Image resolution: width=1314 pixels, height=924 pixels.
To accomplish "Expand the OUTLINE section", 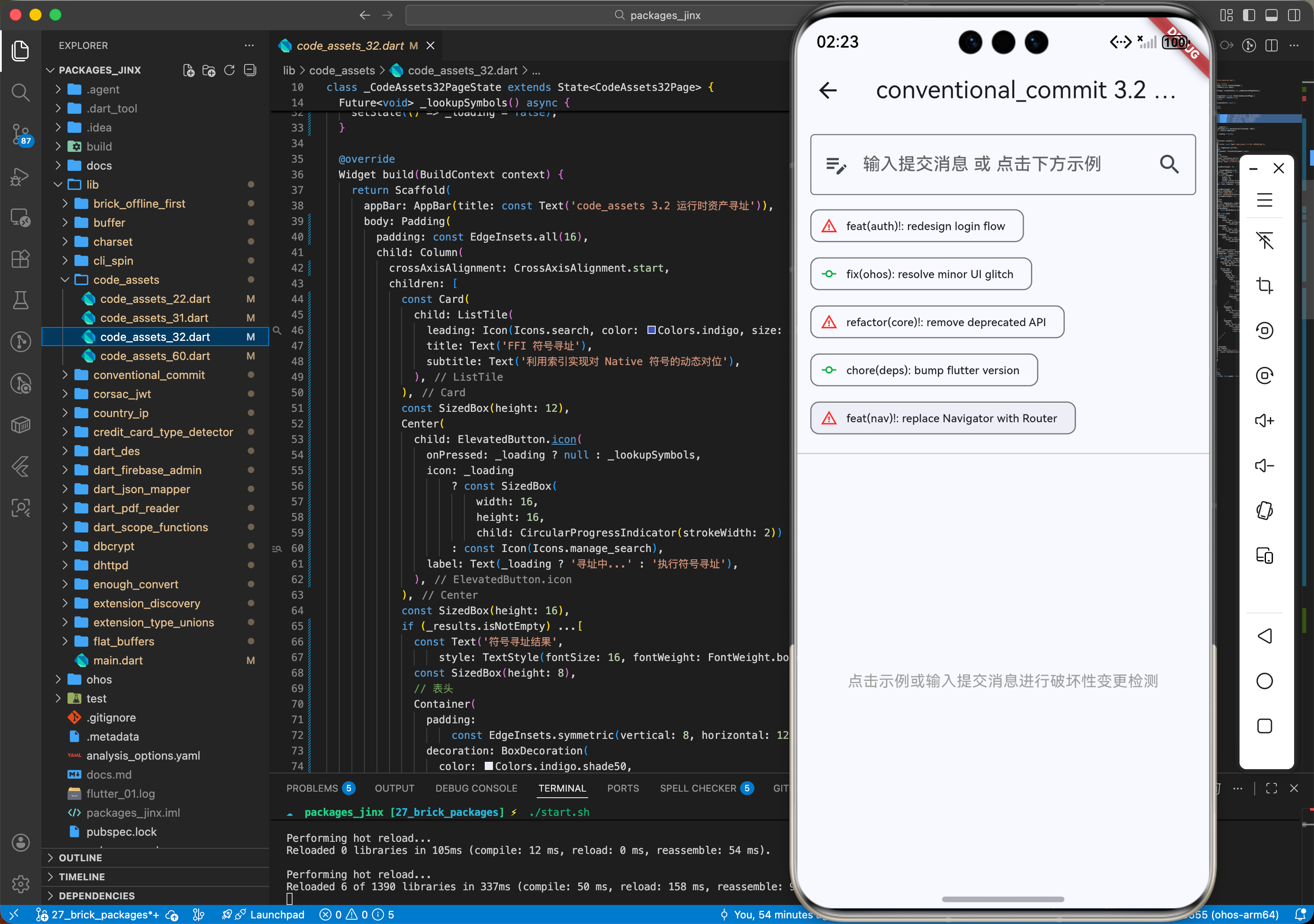I will click(80, 858).
